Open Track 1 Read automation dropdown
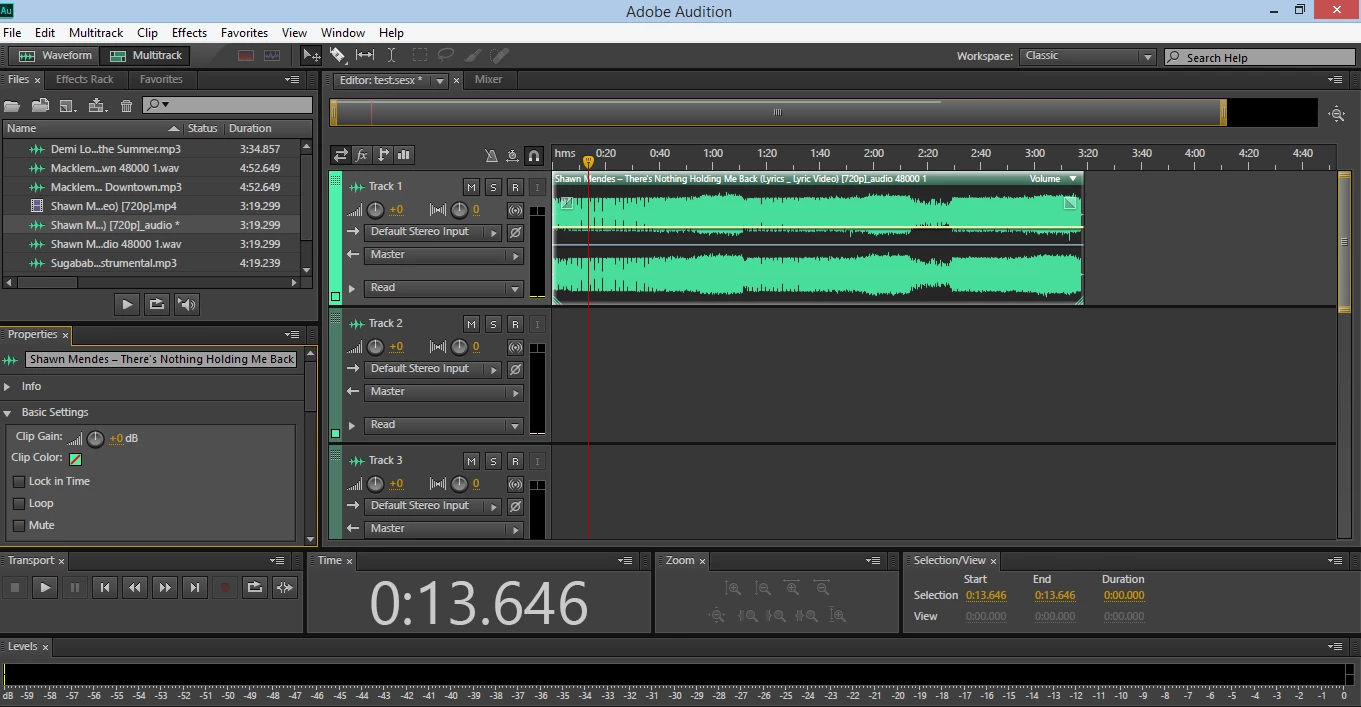 443,288
